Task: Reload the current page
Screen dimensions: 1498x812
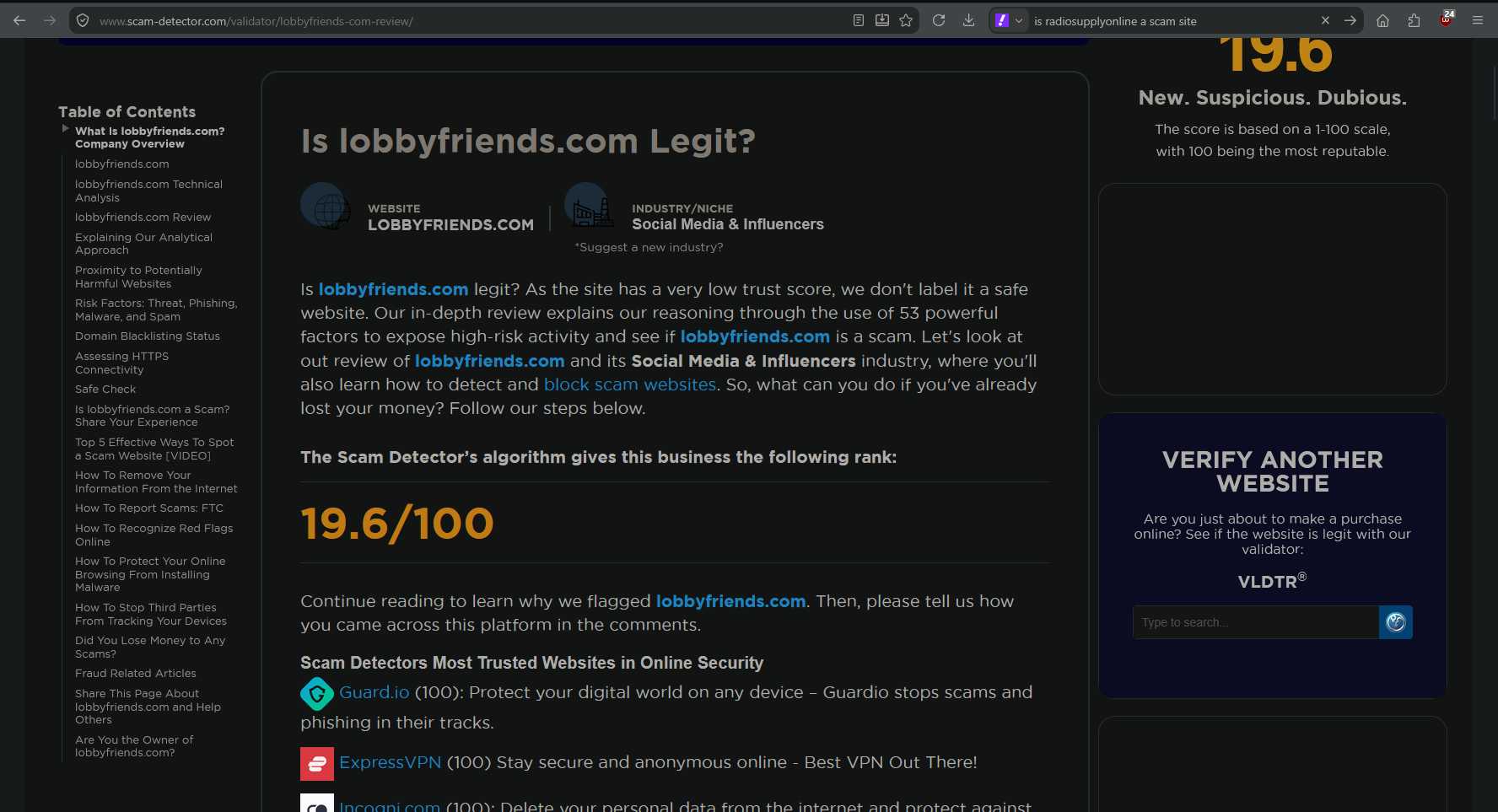Action: (939, 20)
